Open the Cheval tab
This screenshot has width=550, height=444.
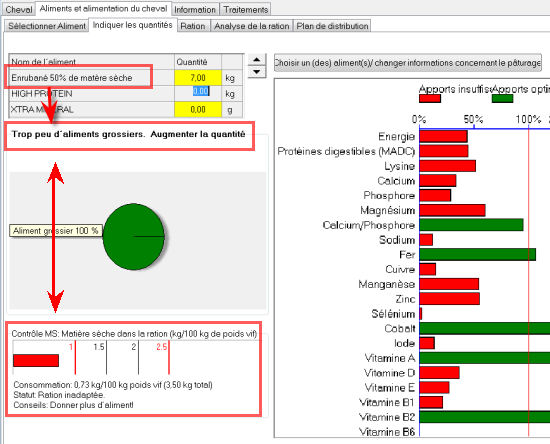(x=19, y=9)
